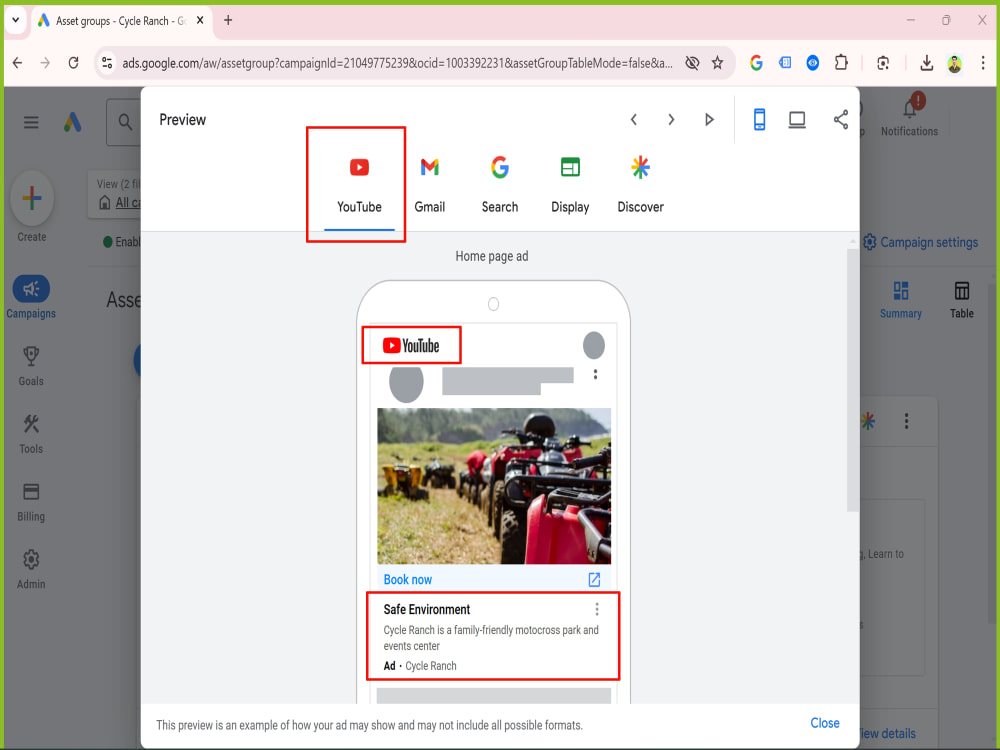Screen dimensions: 1000x750
Task: Click the grey profile avatar in phone preview
Action: (x=594, y=345)
